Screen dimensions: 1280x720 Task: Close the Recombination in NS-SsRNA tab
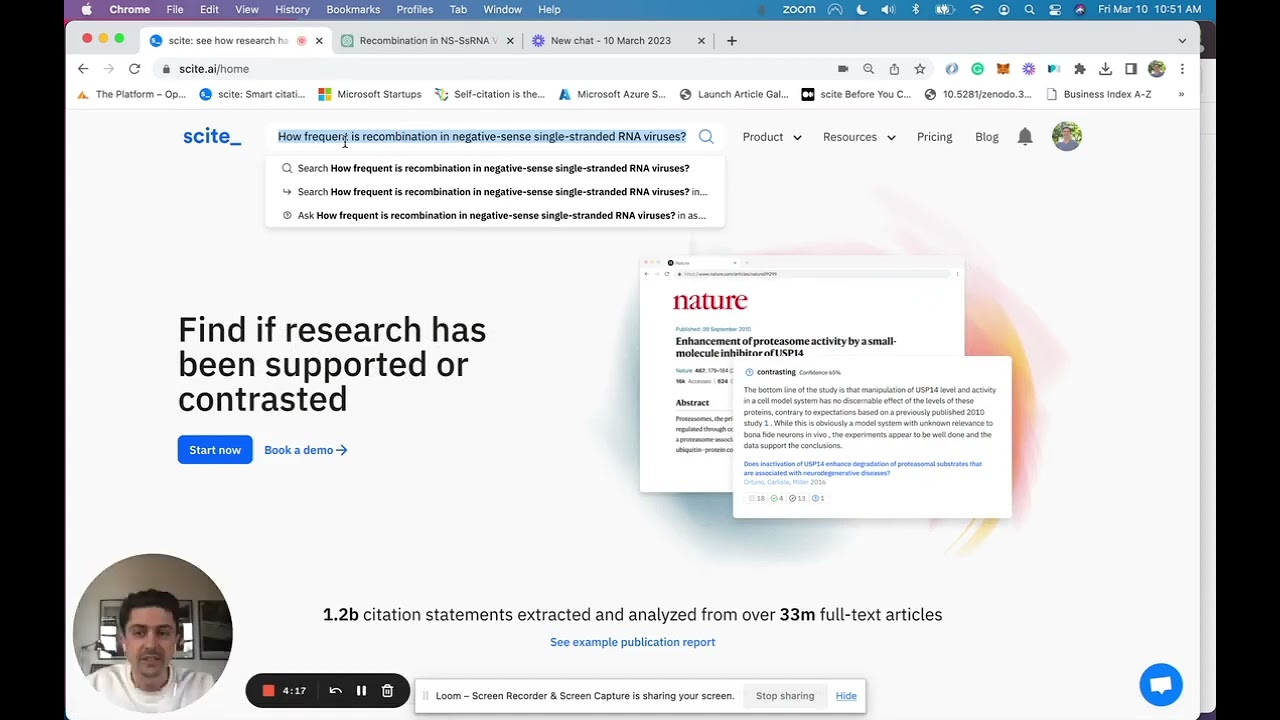pyautogui.click(x=510, y=41)
